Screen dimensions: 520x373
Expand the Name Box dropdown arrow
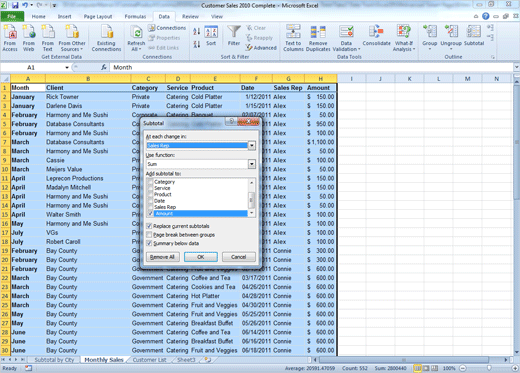(67, 67)
